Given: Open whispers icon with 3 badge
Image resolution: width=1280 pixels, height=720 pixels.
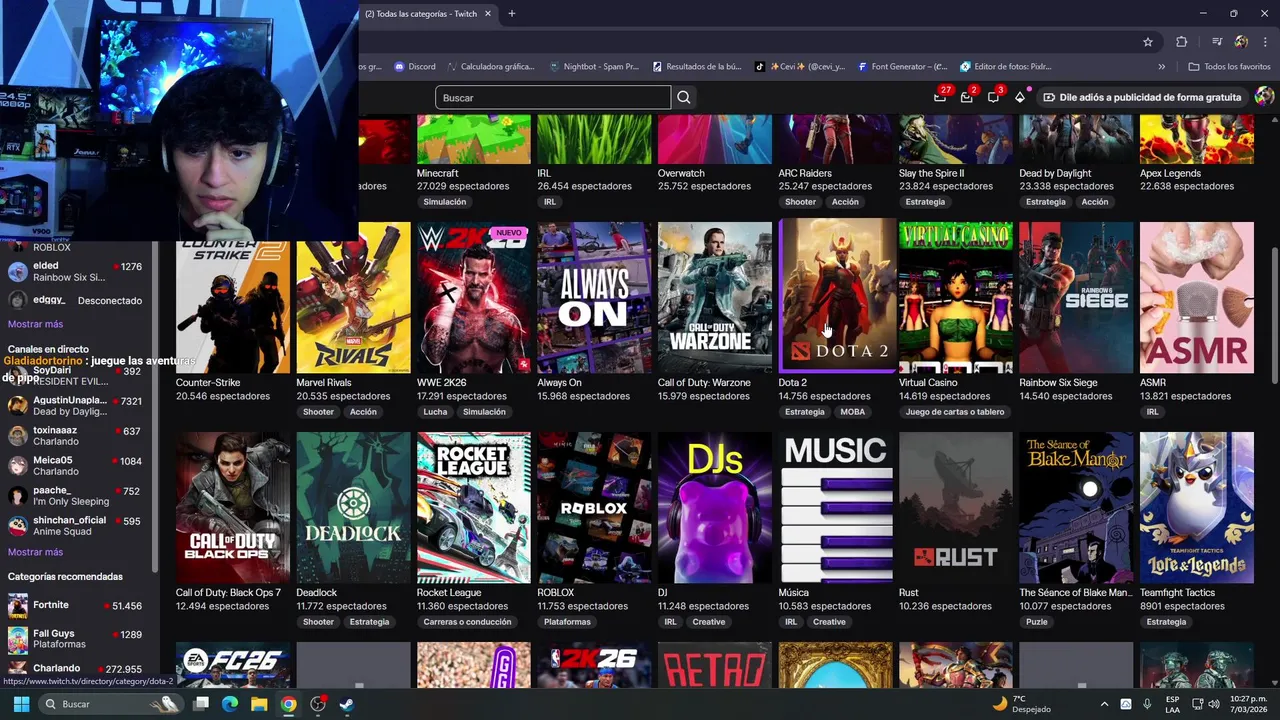Looking at the screenshot, I should 993,97.
